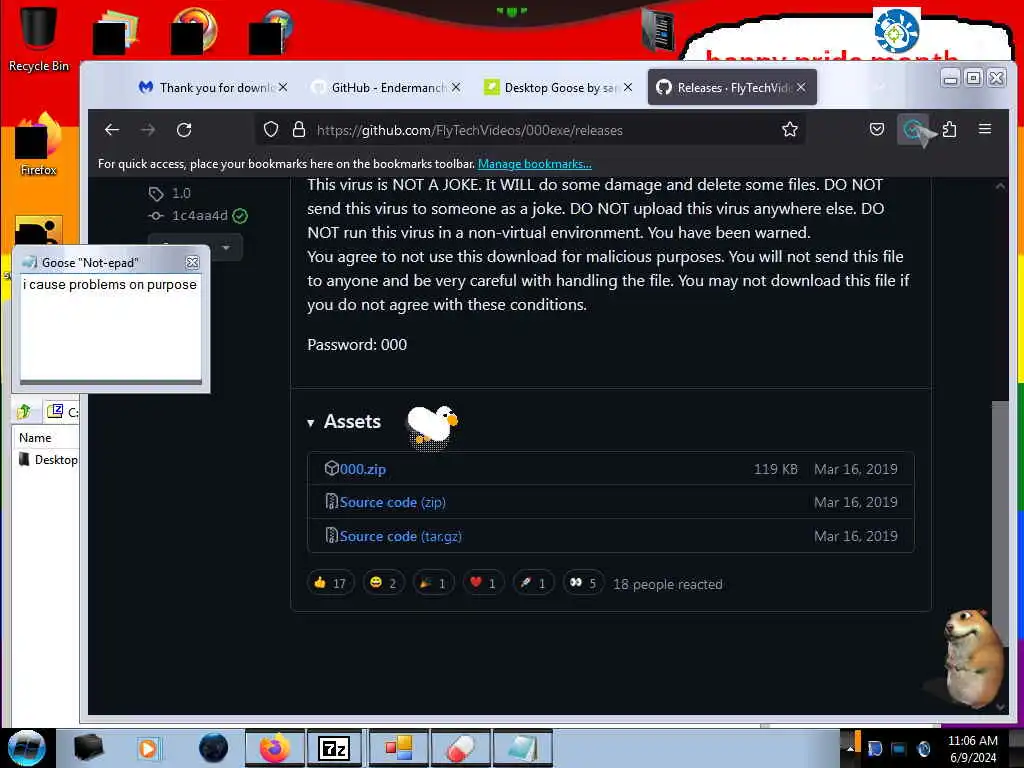
Task: Click the black box taskbar icon
Action: tap(88, 748)
